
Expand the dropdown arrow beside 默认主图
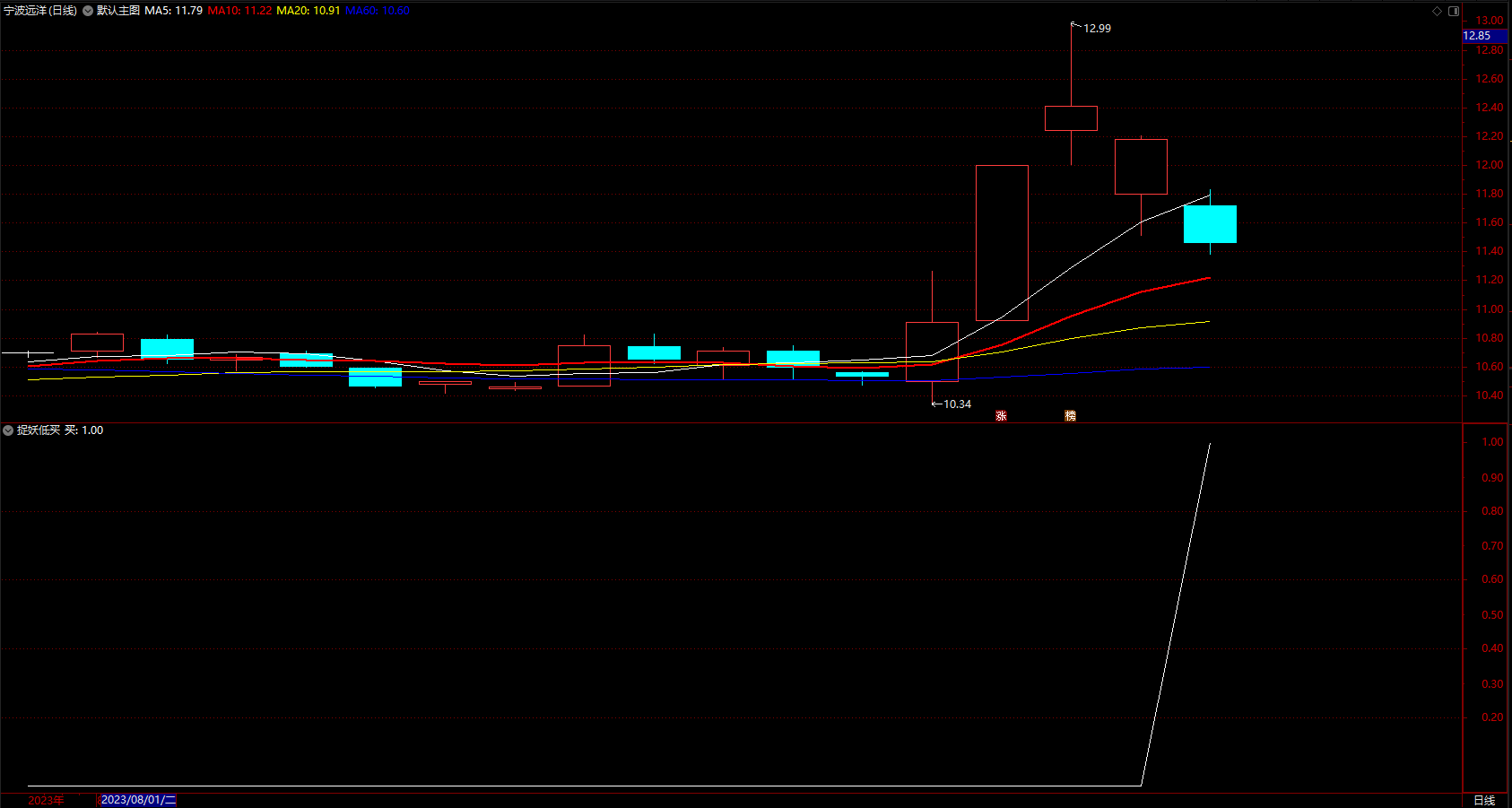[88, 11]
